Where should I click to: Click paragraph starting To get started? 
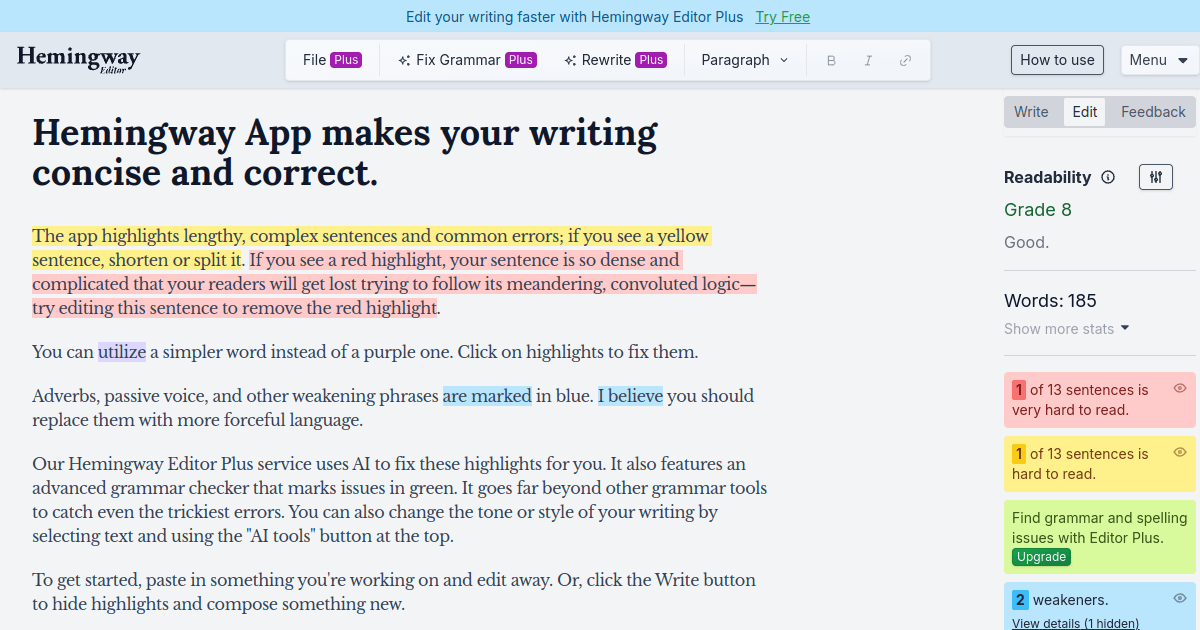[394, 592]
